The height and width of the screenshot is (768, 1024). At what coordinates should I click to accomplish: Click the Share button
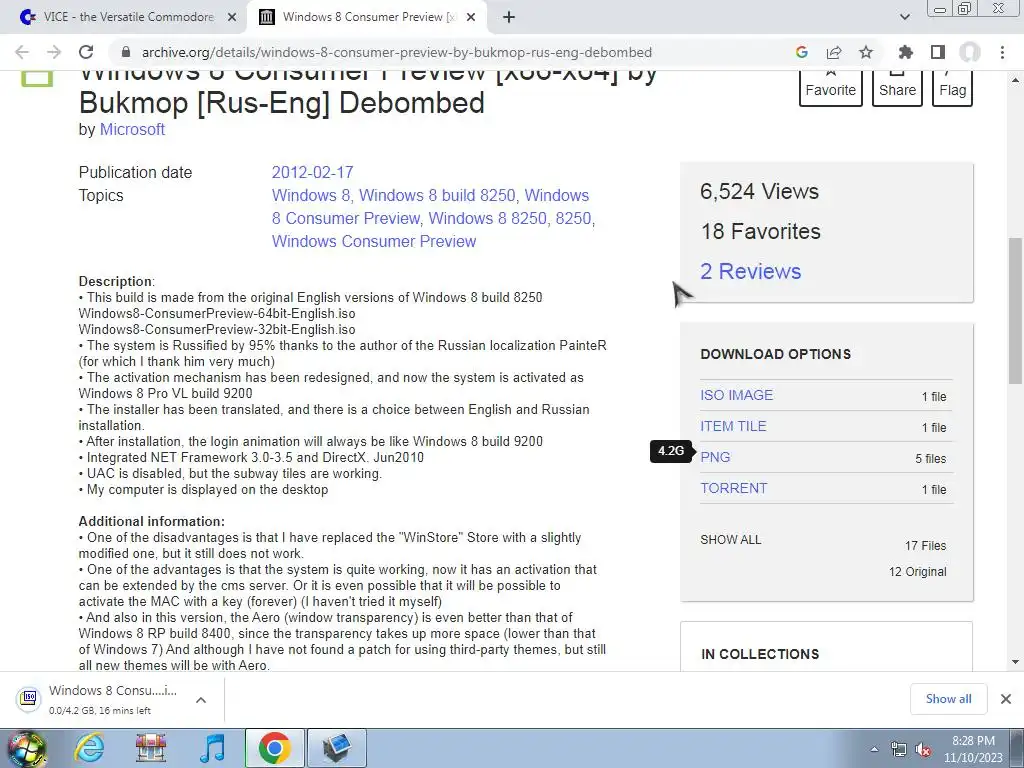(x=897, y=88)
